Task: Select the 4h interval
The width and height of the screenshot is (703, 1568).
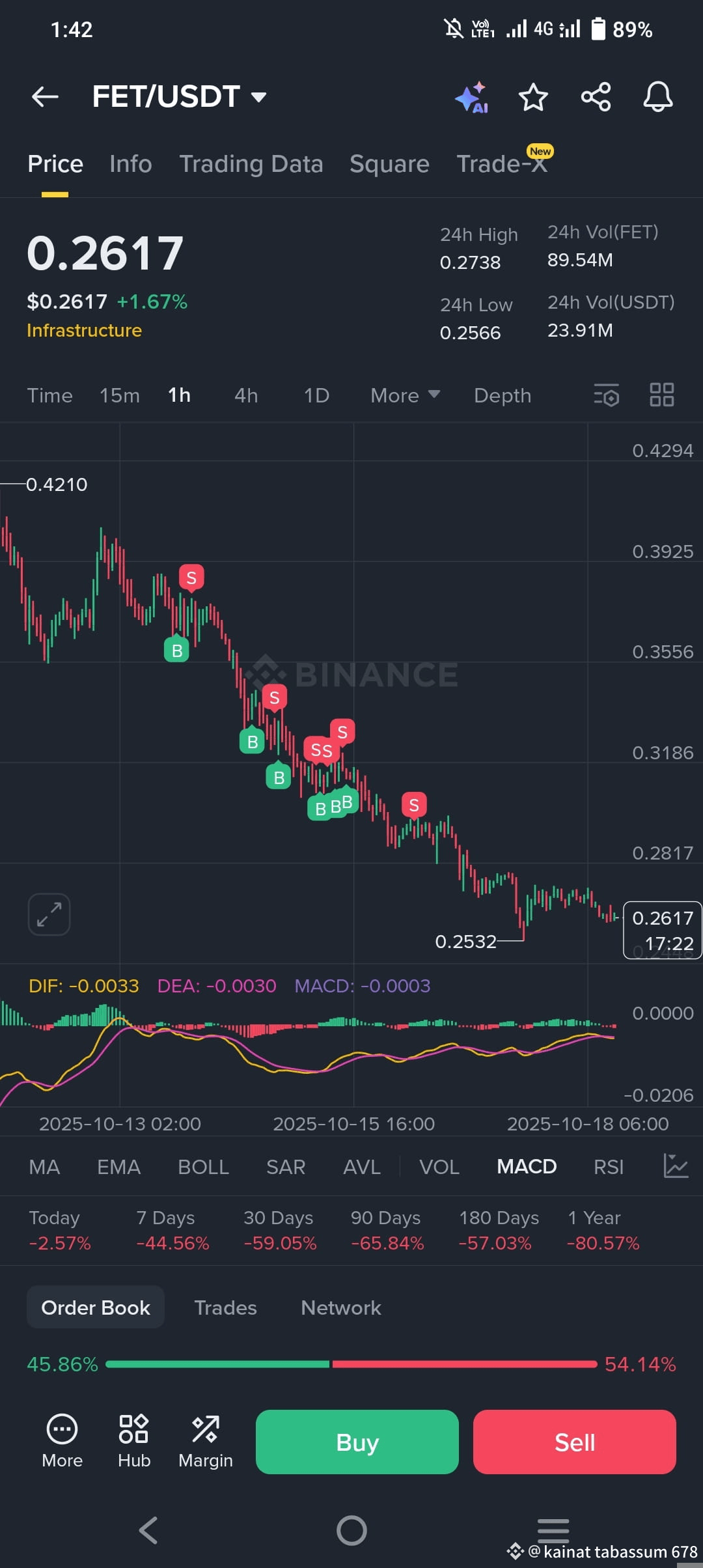Action: coord(246,395)
